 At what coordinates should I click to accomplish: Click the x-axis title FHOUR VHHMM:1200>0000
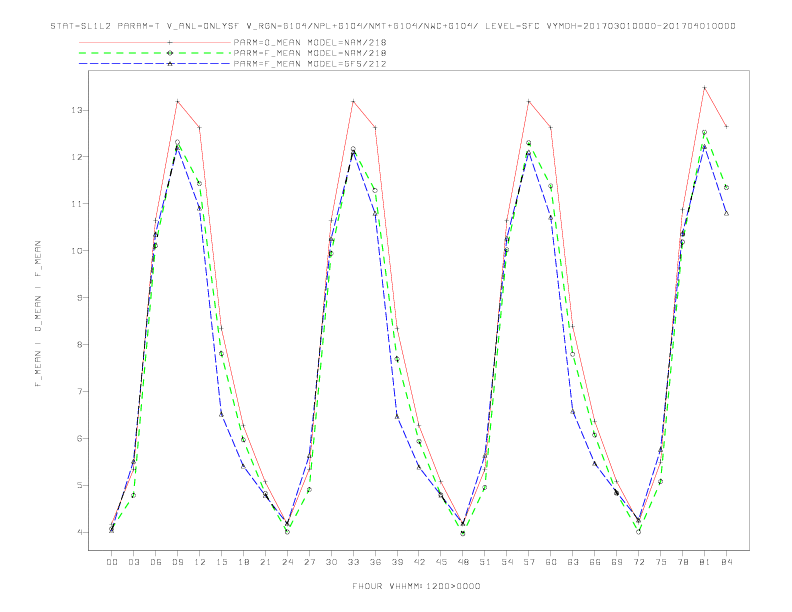pyautogui.click(x=416, y=586)
